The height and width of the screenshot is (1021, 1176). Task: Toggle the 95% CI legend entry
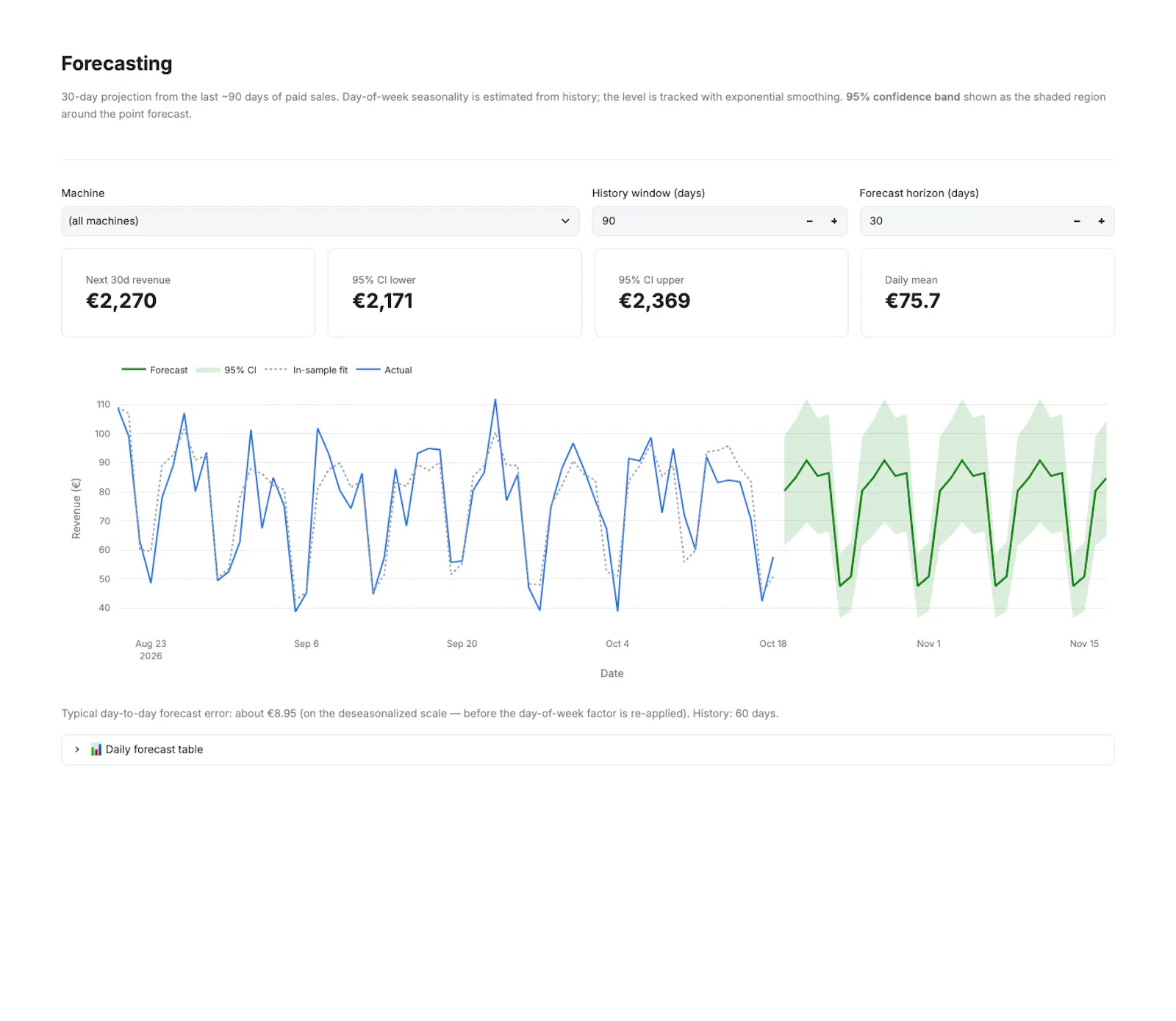coord(226,370)
